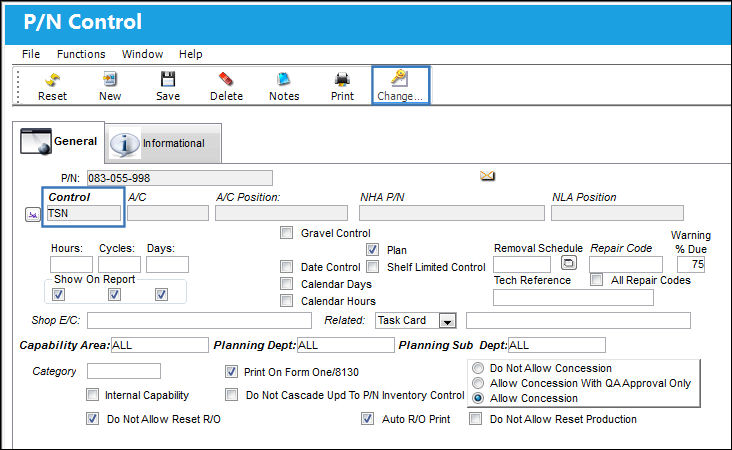Enable Shelf Limited Control checkbox
732x450 pixels.
click(372, 267)
